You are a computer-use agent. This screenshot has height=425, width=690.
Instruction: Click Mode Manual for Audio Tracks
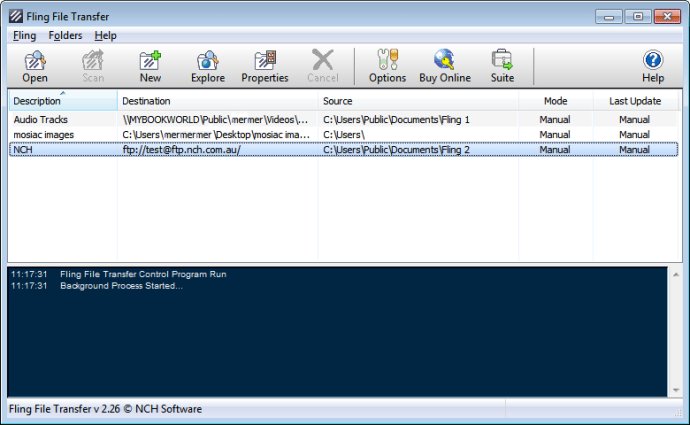[x=554, y=120]
